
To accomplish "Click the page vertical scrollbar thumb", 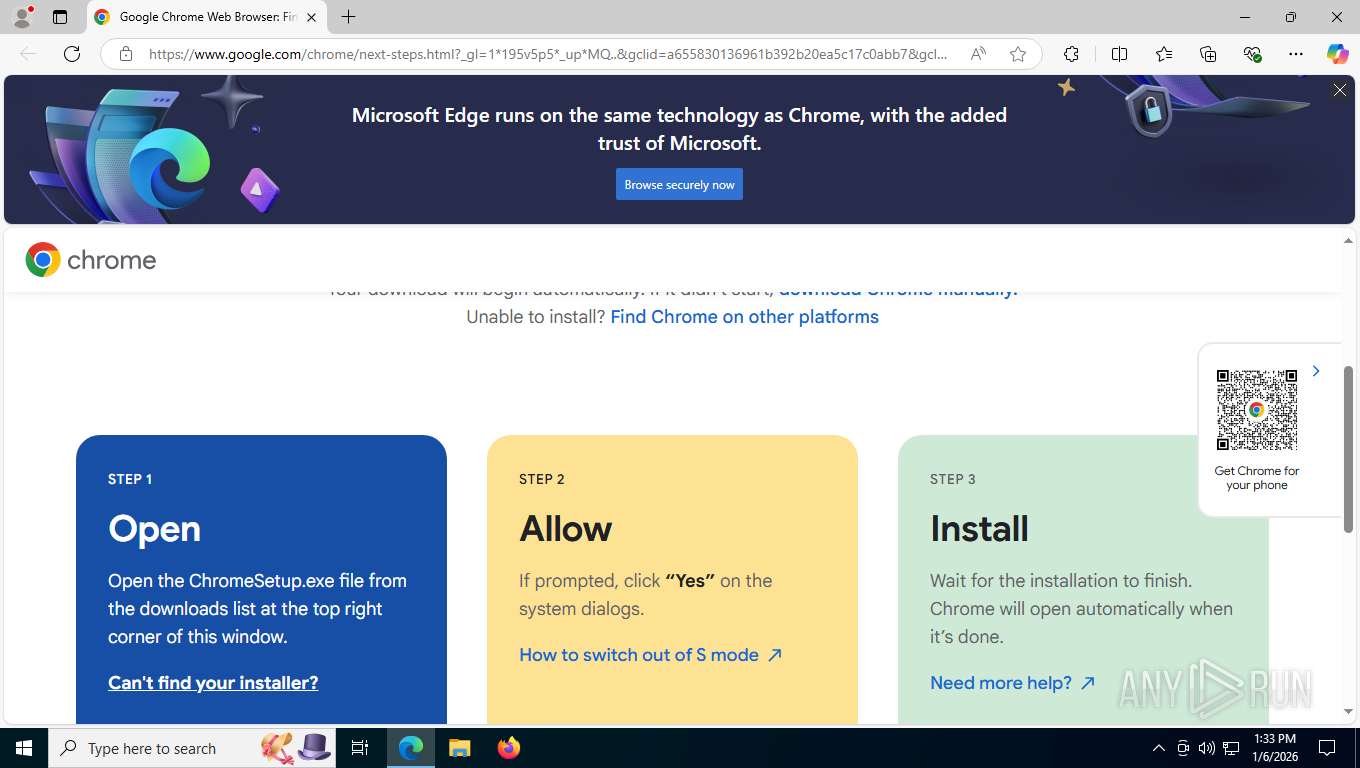I will click(x=1348, y=447).
